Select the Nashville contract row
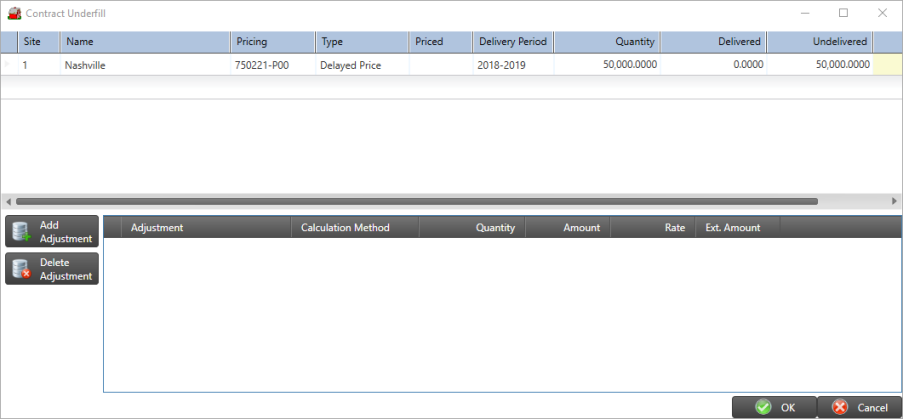The width and height of the screenshot is (903, 419). click(85, 65)
